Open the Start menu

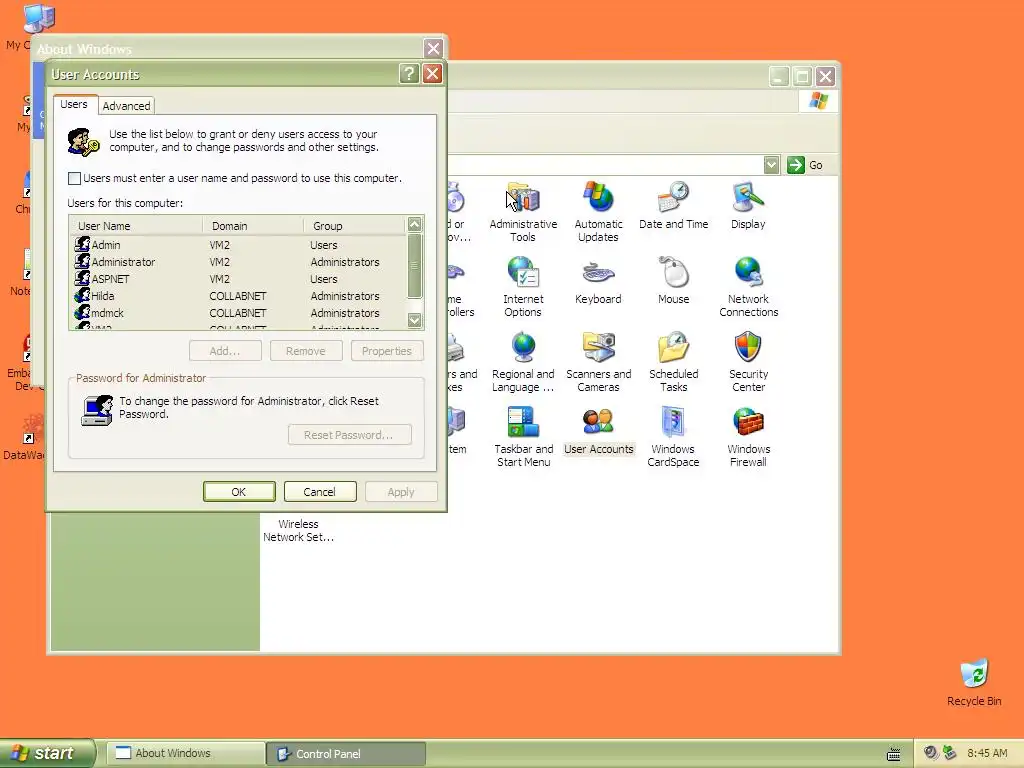pos(47,754)
